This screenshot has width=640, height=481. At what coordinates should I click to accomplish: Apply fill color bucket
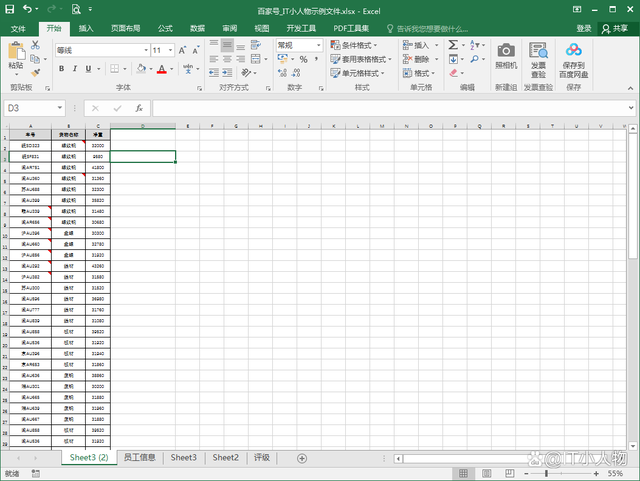click(x=141, y=69)
